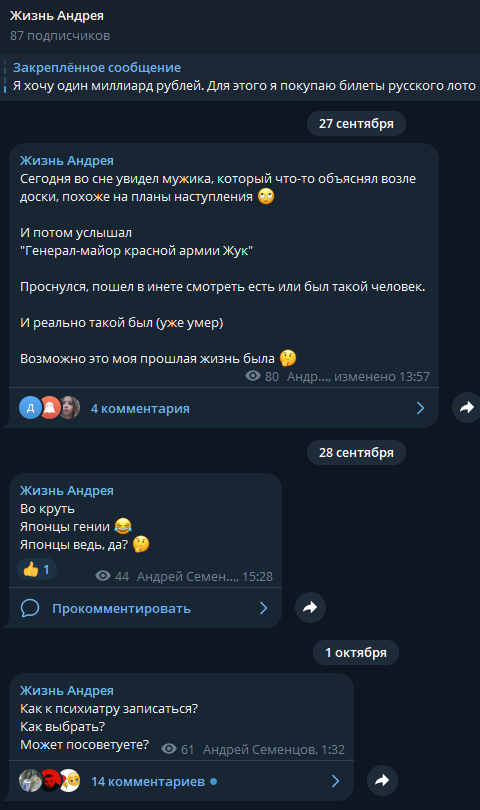Click the red-black avatar under last post
Image resolution: width=480 pixels, height=810 pixels.
50,781
